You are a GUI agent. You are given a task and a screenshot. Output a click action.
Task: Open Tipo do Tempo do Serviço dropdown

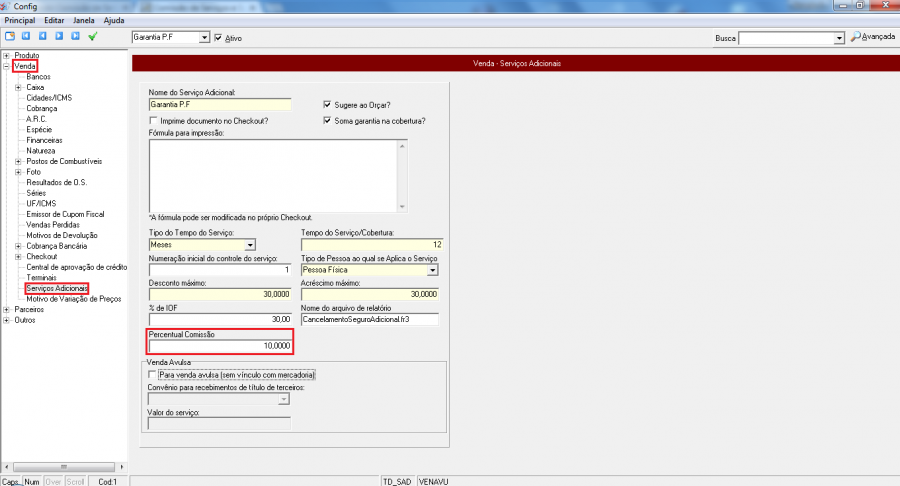tap(250, 245)
